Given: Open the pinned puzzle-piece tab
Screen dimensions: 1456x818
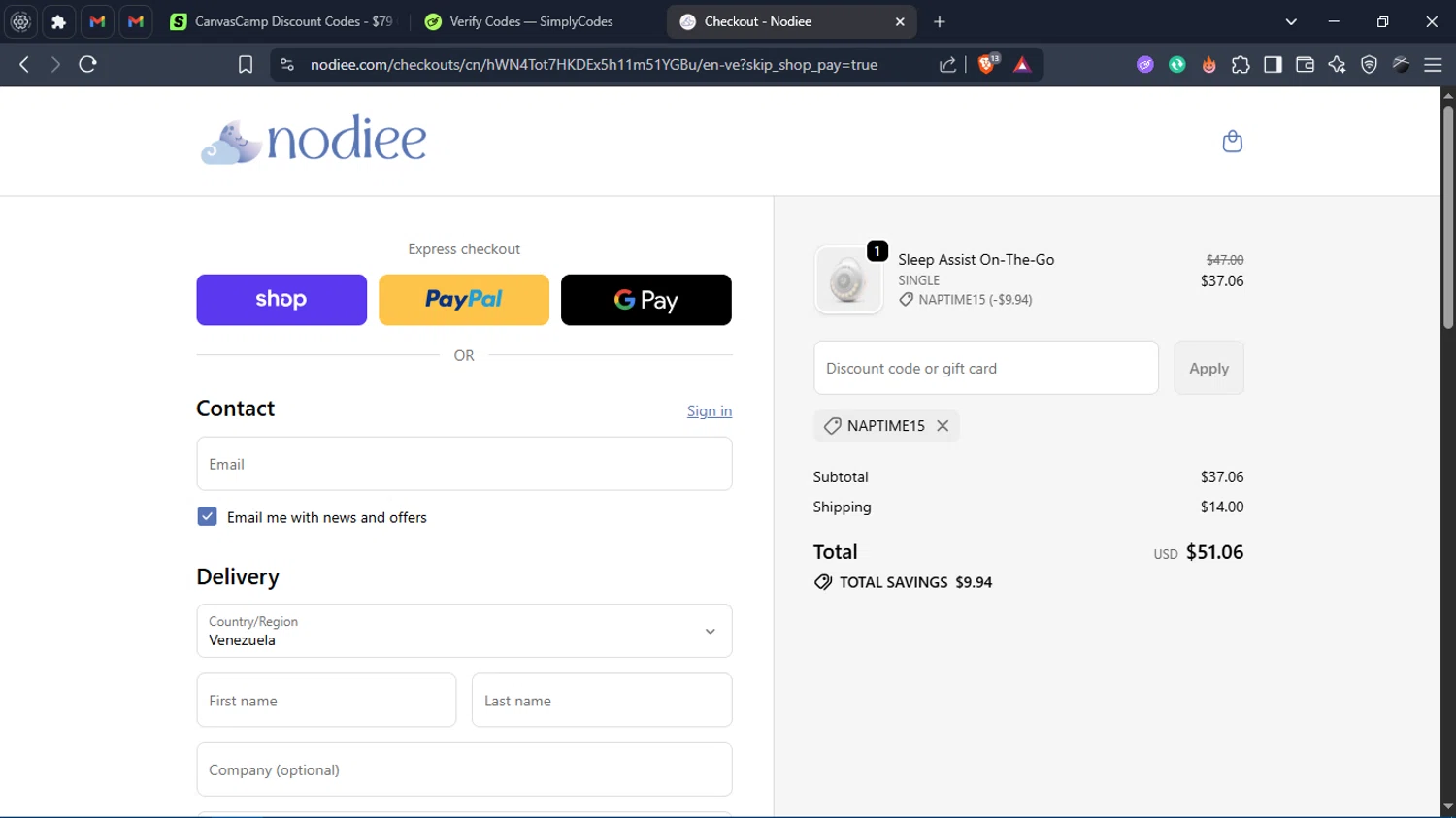Looking at the screenshot, I should [58, 21].
